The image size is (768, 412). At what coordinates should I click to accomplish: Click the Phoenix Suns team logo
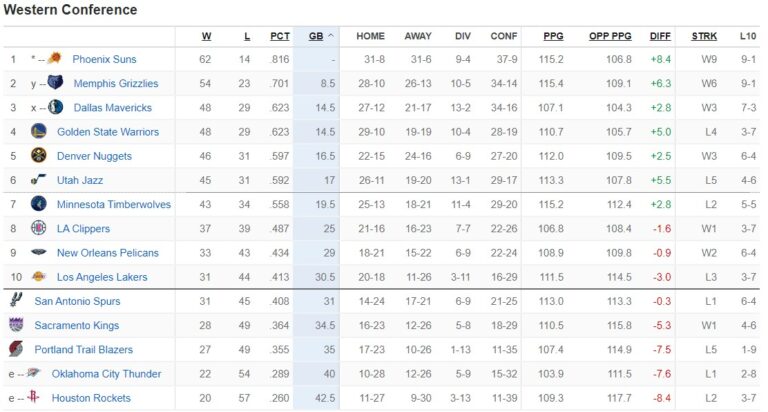54,59
